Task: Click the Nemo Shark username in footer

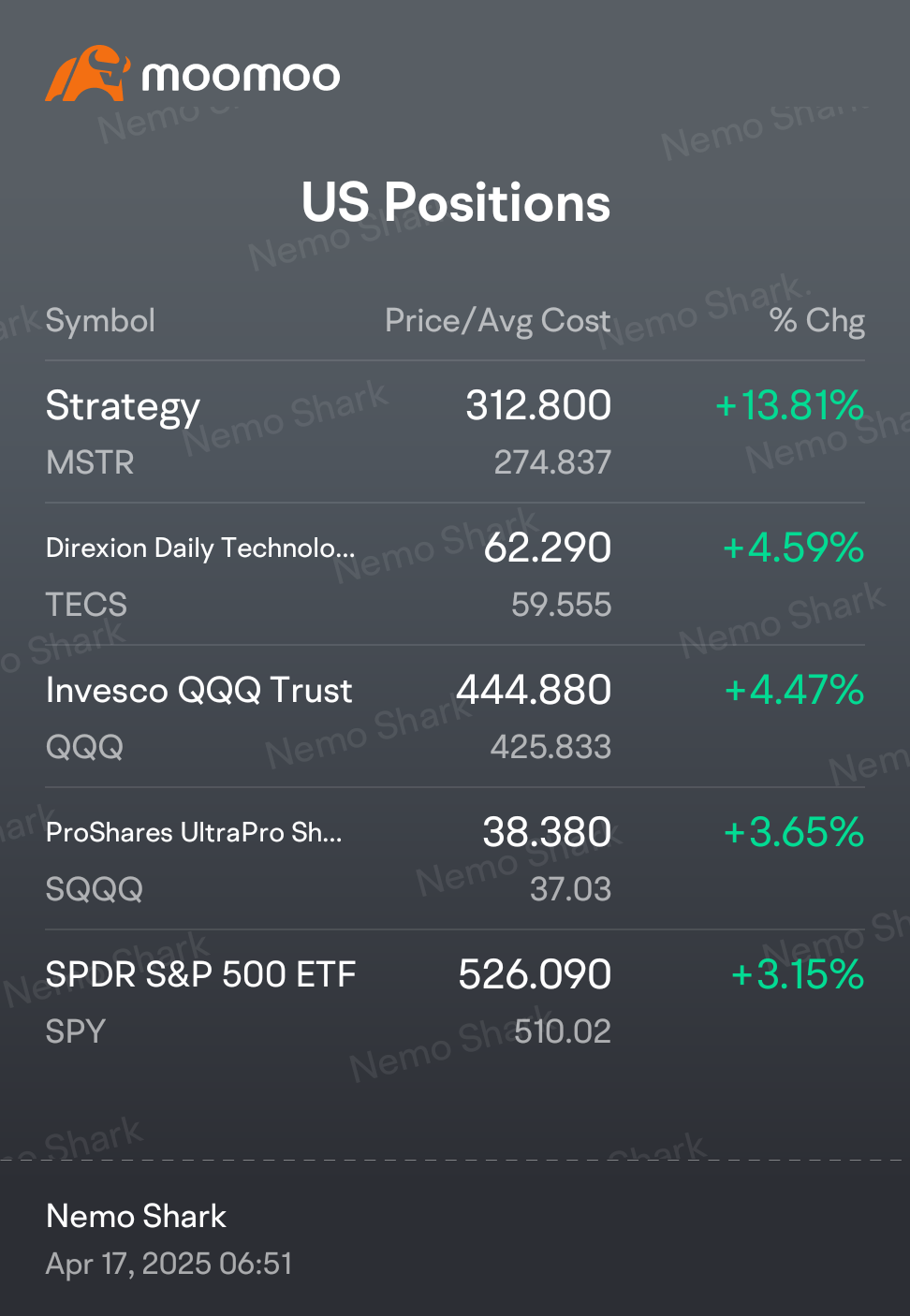Action: (136, 1216)
